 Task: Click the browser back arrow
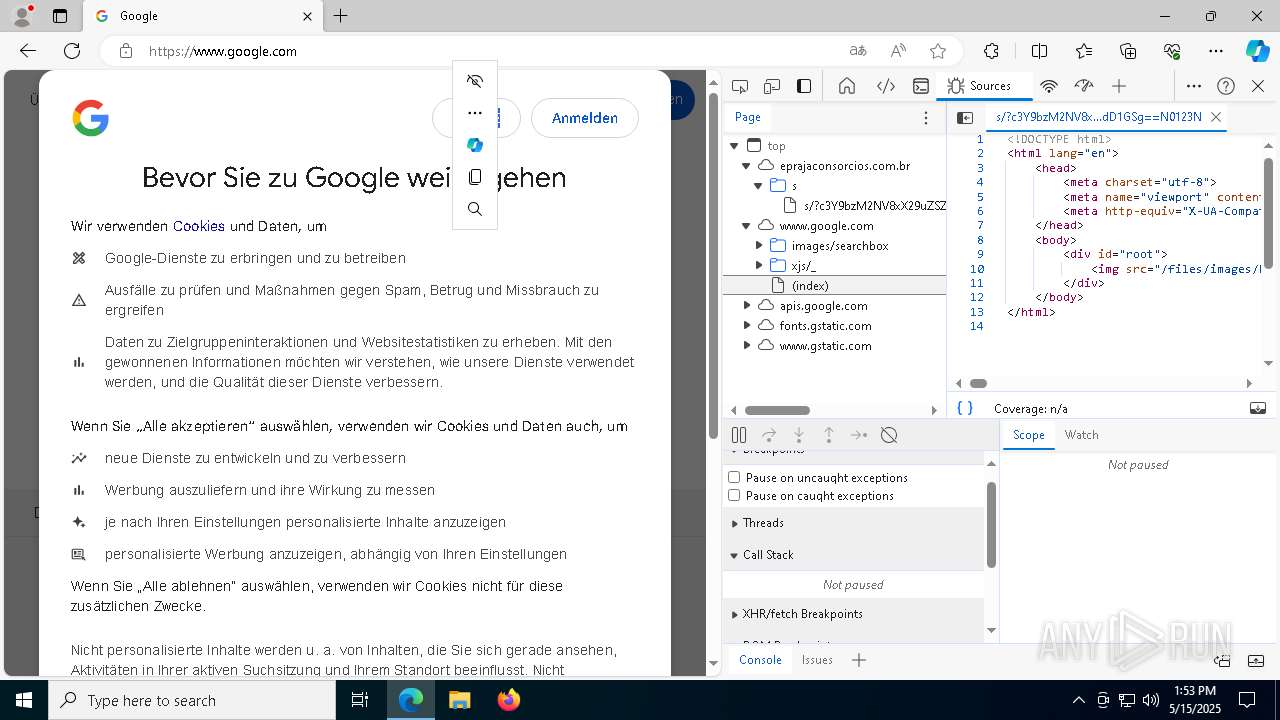tap(28, 51)
